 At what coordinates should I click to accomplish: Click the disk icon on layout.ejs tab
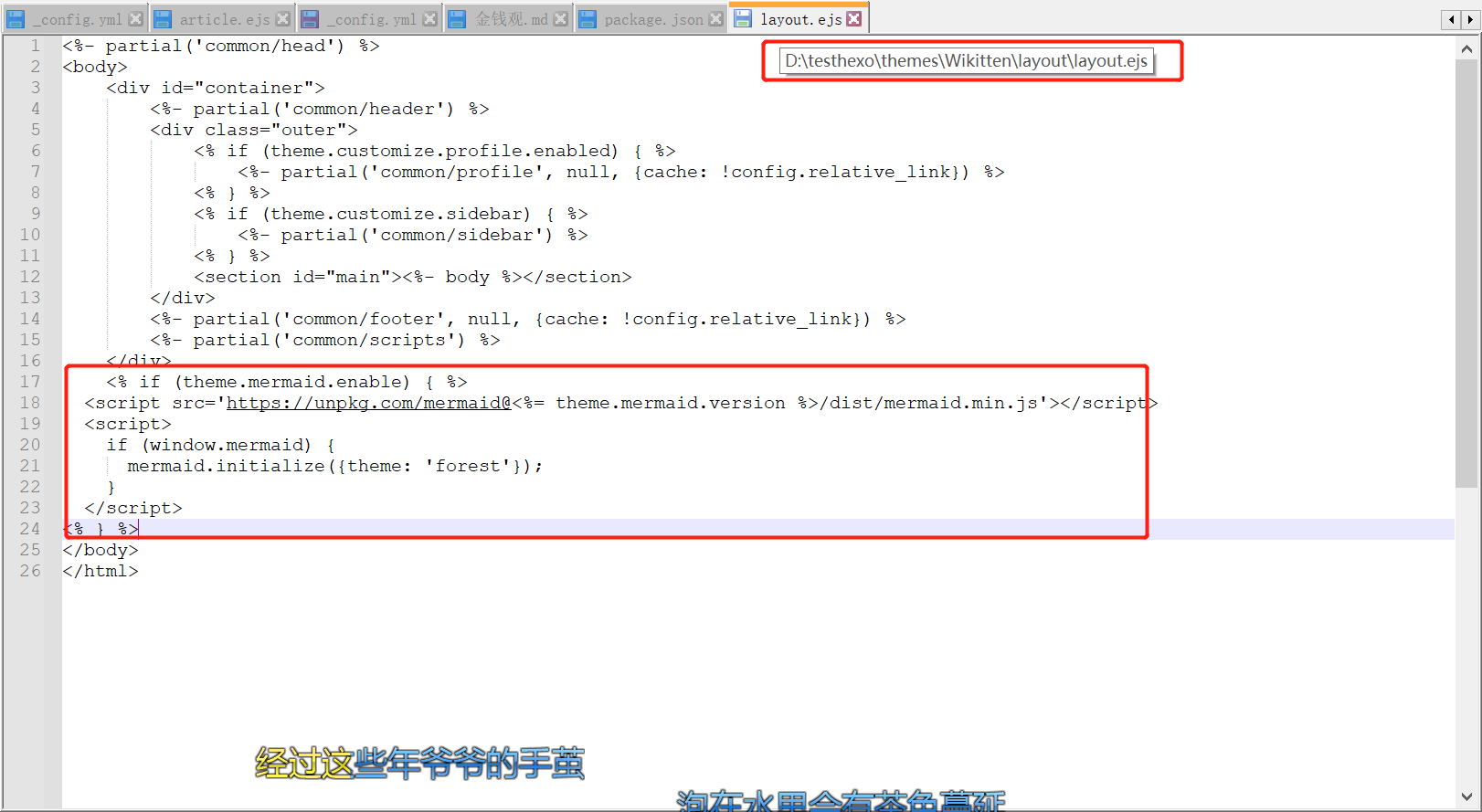click(x=744, y=18)
